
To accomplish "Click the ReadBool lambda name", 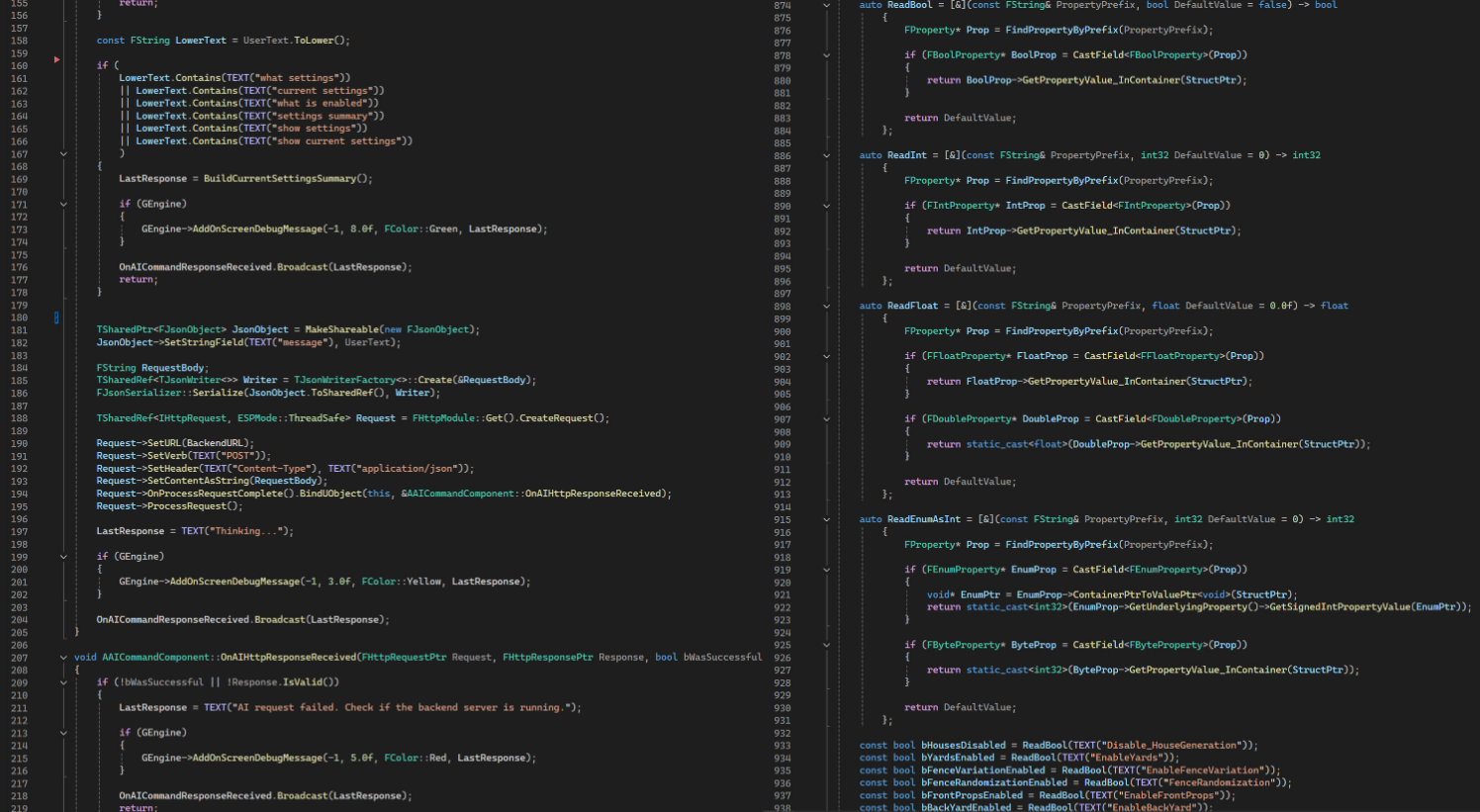I will [x=909, y=5].
